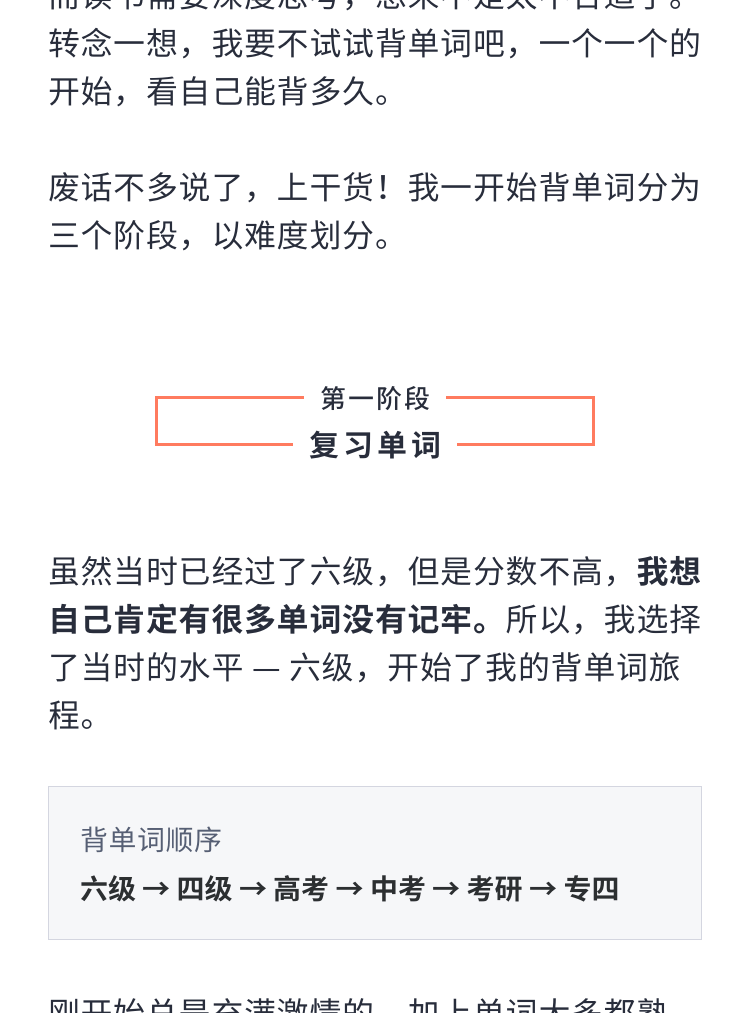Select 四级 in the word-order sequence
The width and height of the screenshot is (750, 1013).
point(204,889)
